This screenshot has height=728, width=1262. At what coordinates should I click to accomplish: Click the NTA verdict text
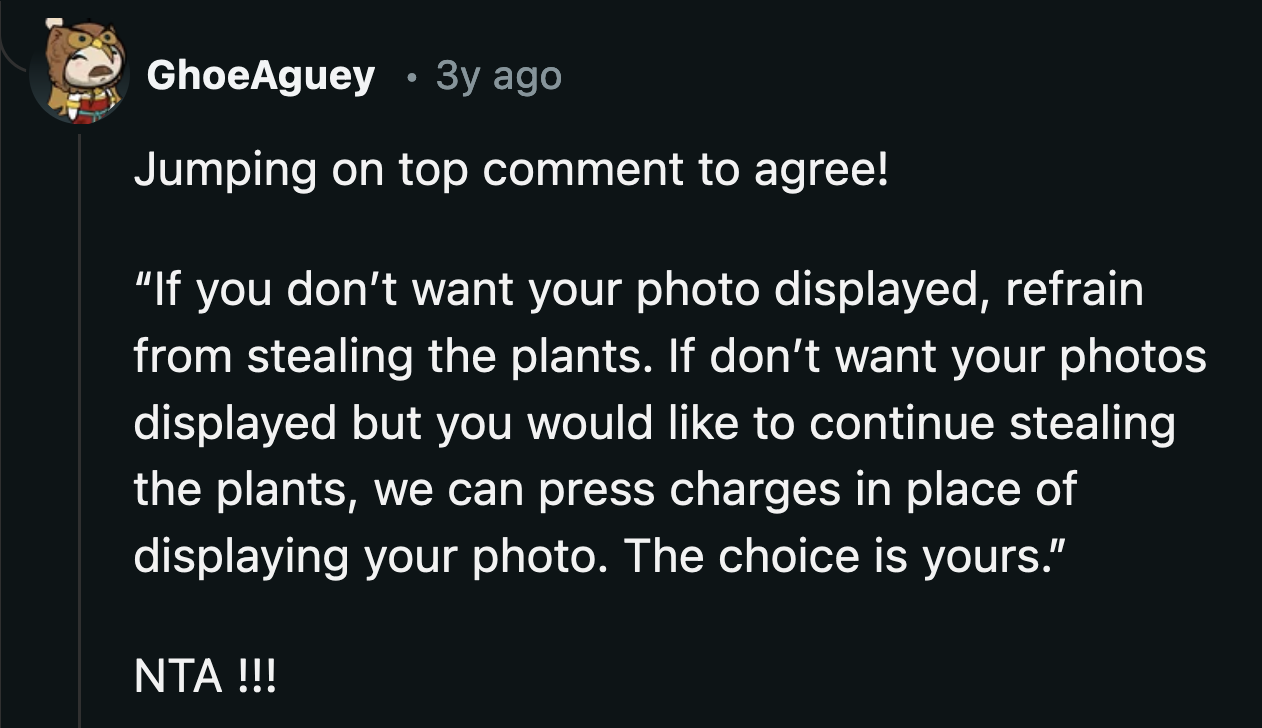point(177,676)
